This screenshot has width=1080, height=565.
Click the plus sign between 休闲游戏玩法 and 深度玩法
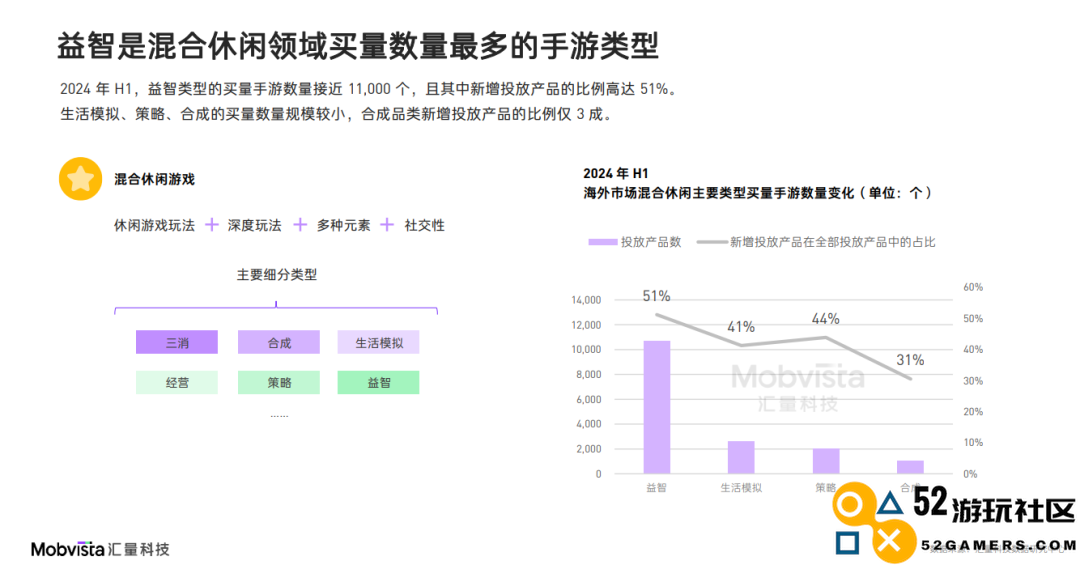[x=212, y=225]
